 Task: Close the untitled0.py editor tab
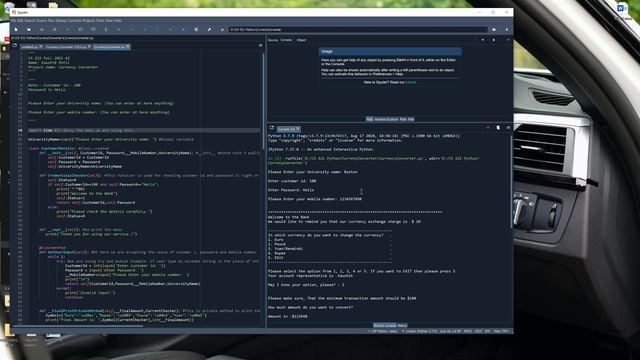pos(41,47)
